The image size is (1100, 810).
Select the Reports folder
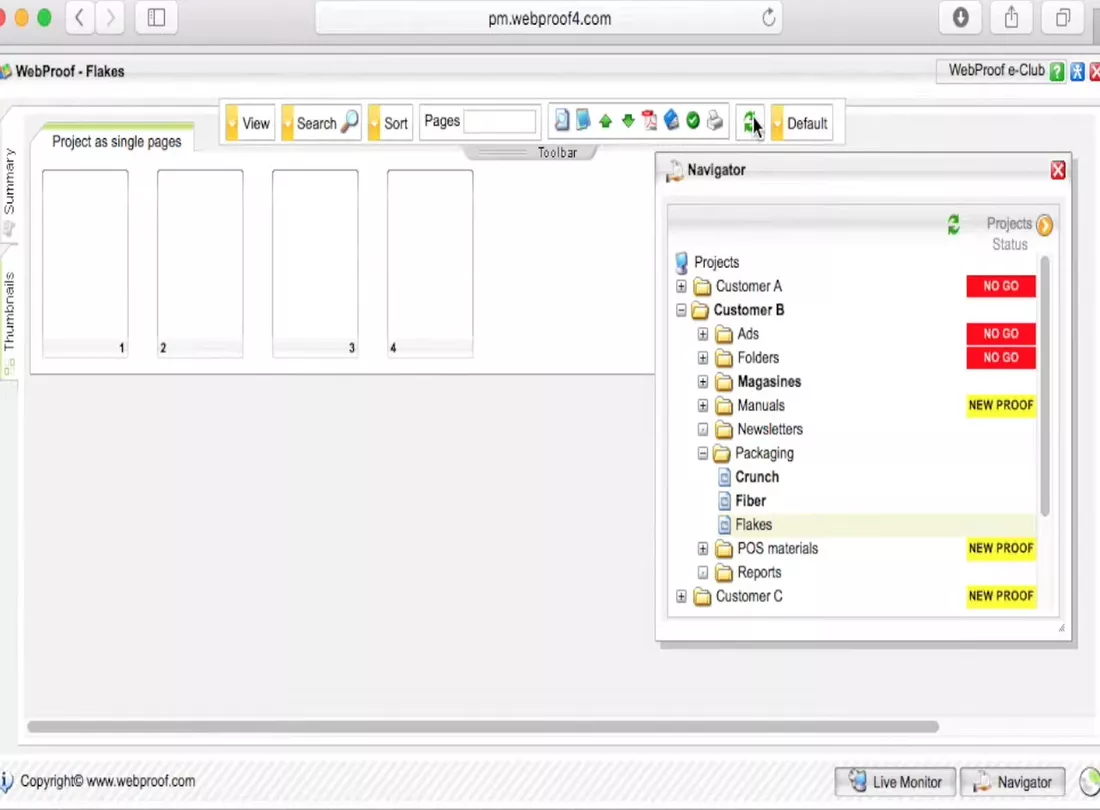tap(759, 572)
